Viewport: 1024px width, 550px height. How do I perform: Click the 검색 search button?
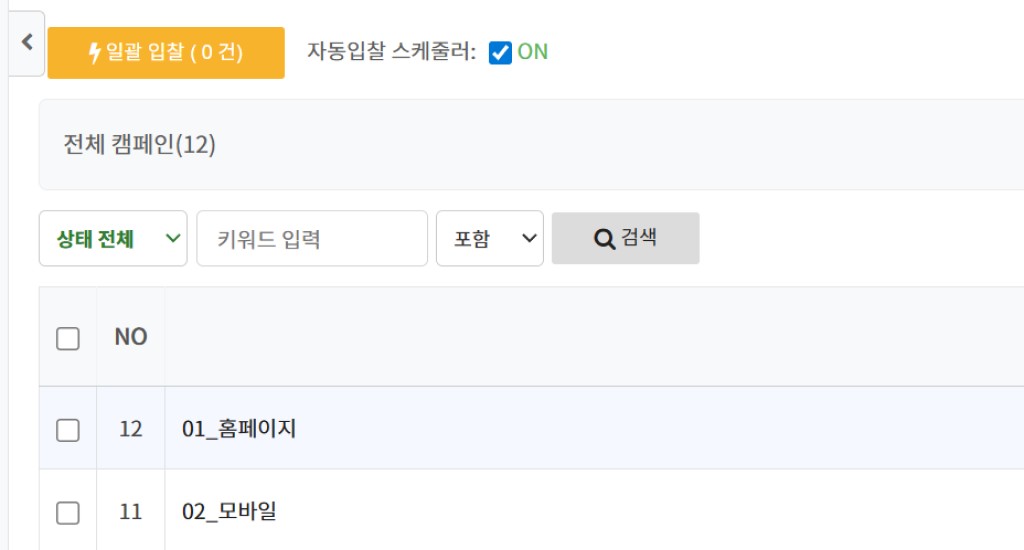(626, 238)
